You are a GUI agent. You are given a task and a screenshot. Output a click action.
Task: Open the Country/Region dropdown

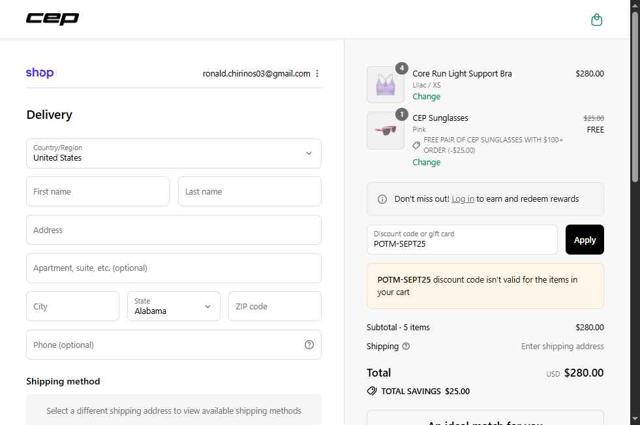click(x=174, y=154)
